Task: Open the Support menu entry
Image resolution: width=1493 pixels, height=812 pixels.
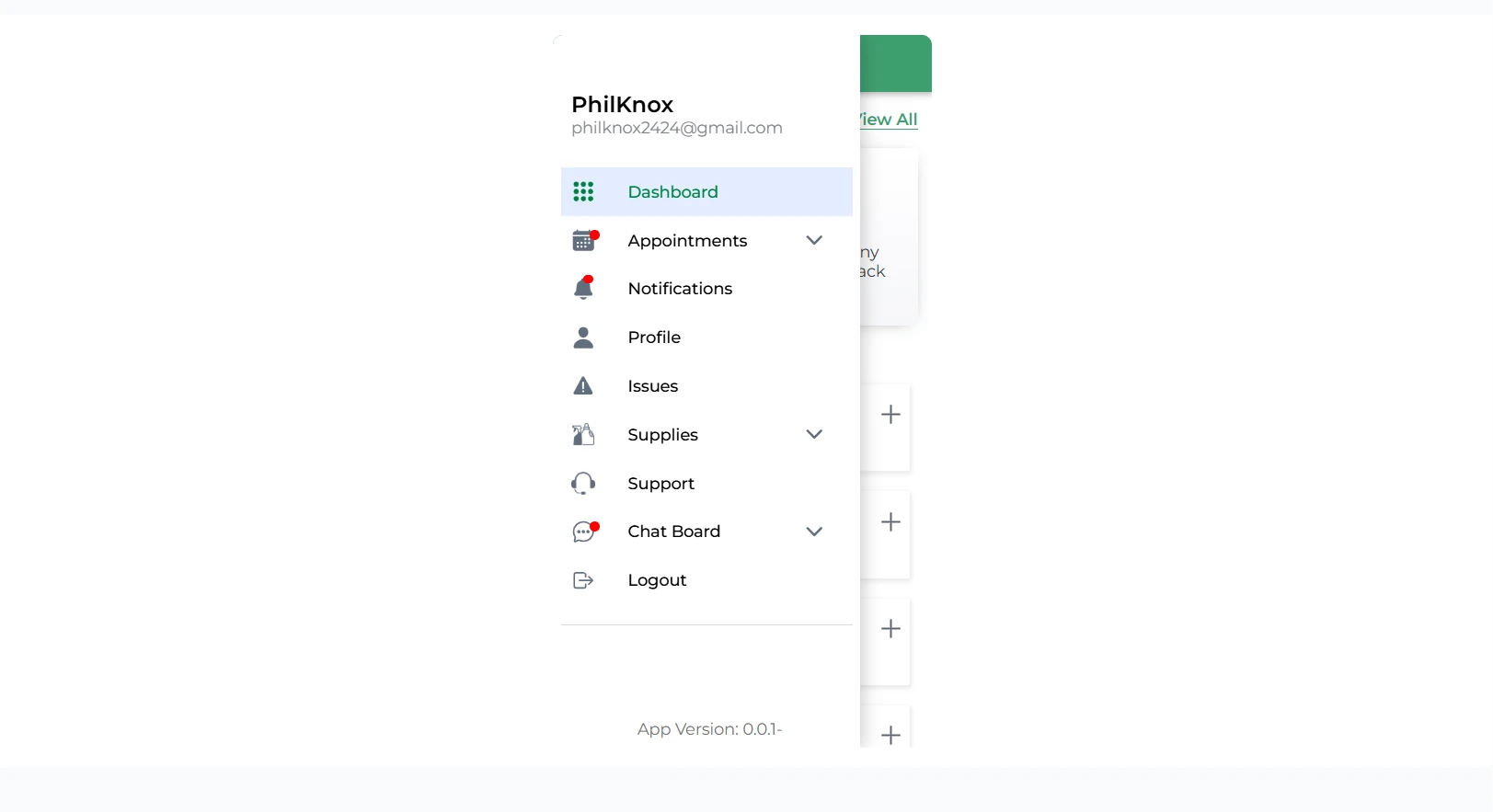Action: 660,484
